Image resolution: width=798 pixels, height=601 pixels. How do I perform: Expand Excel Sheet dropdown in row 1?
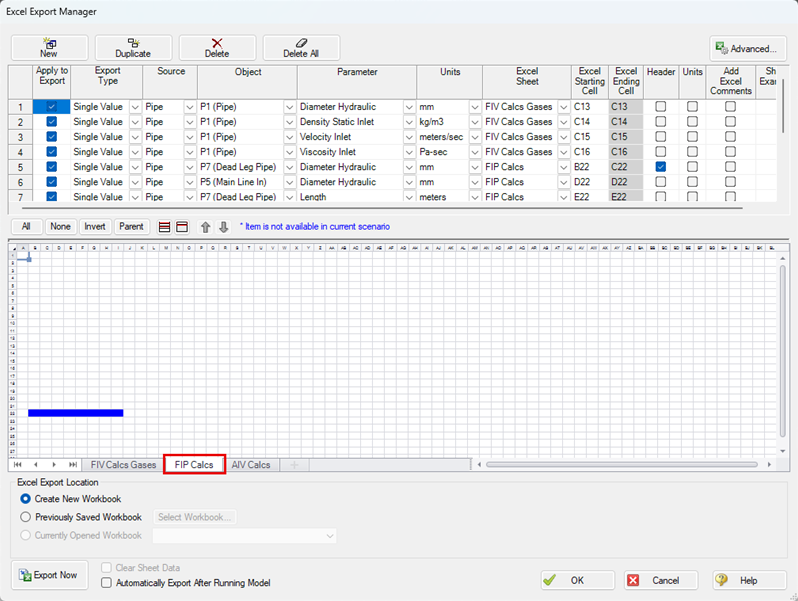[x=562, y=107]
